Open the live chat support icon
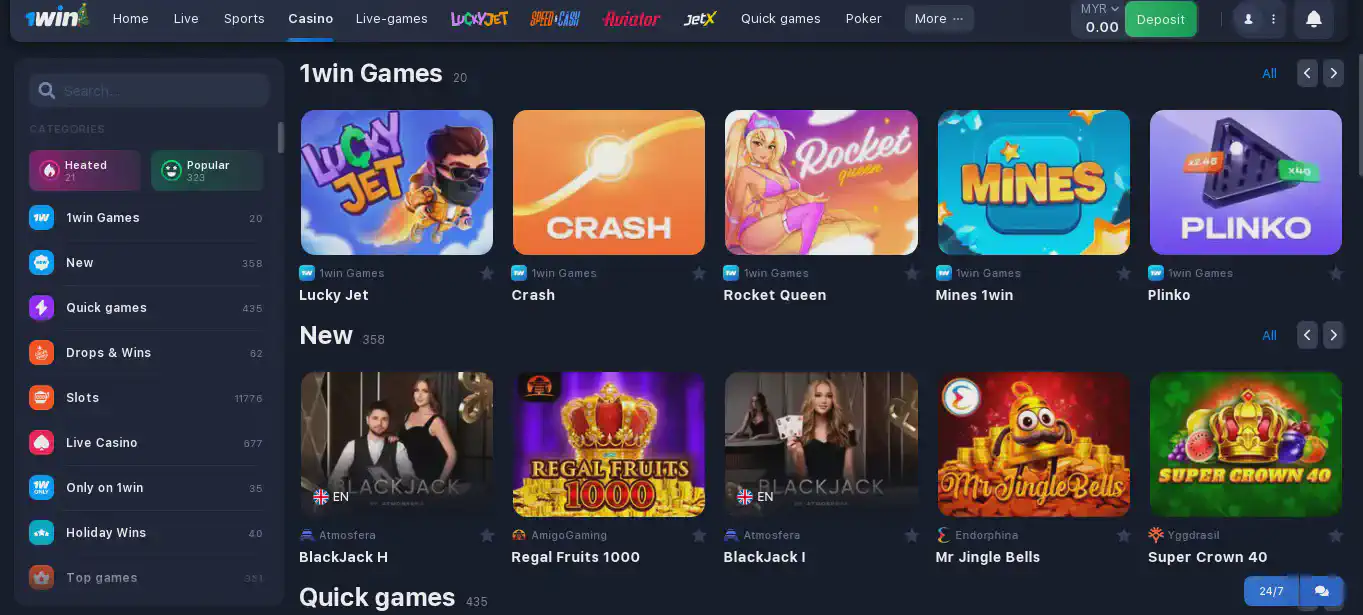 [1321, 591]
